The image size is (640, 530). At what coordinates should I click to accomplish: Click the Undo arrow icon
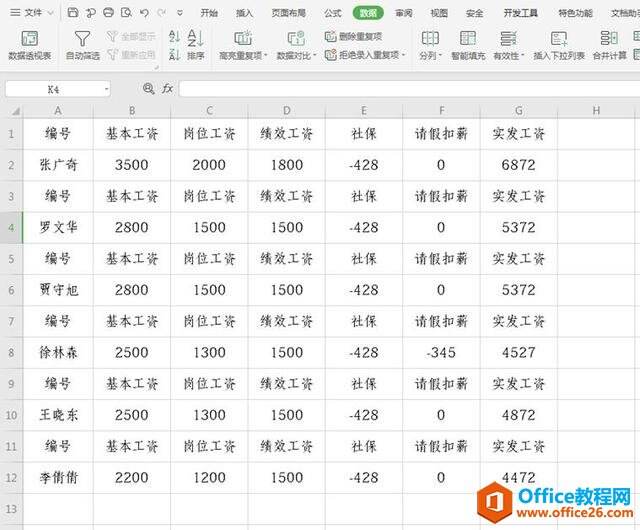tap(144, 13)
